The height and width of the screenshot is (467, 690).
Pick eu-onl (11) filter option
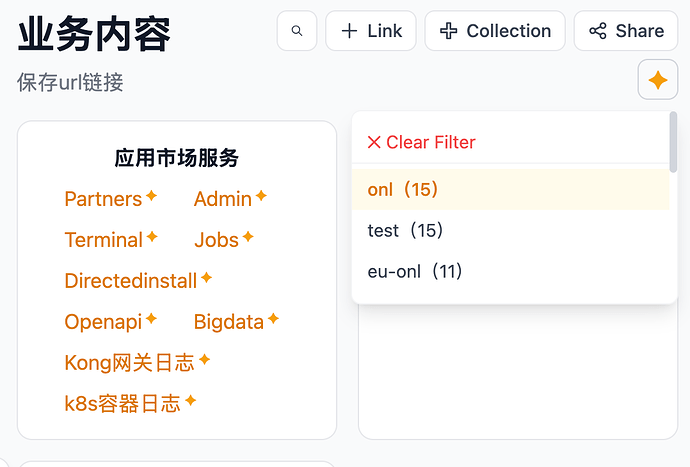[415, 271]
